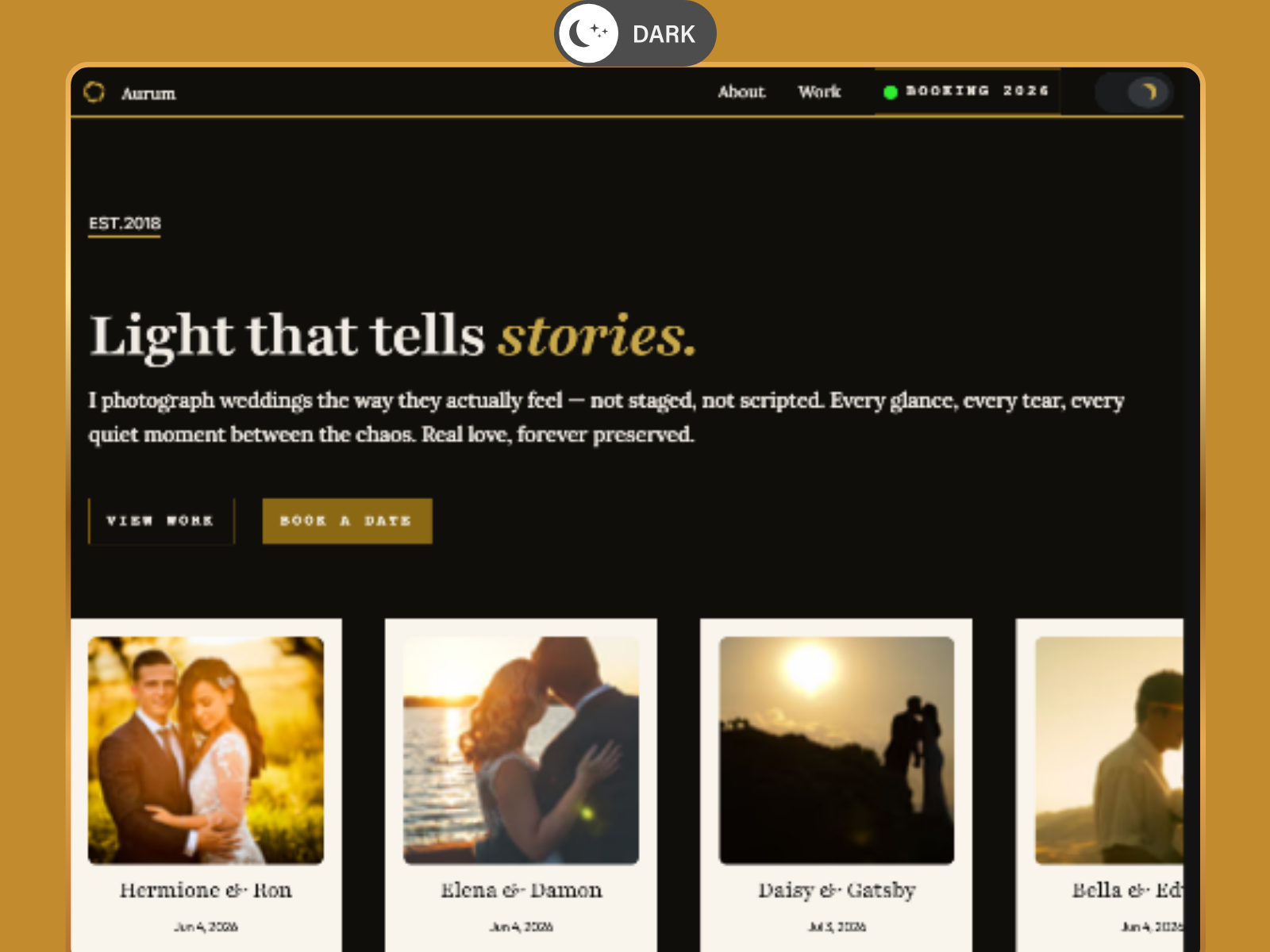1270x952 pixels.
Task: Click the Book a Date button
Action: coord(347,521)
